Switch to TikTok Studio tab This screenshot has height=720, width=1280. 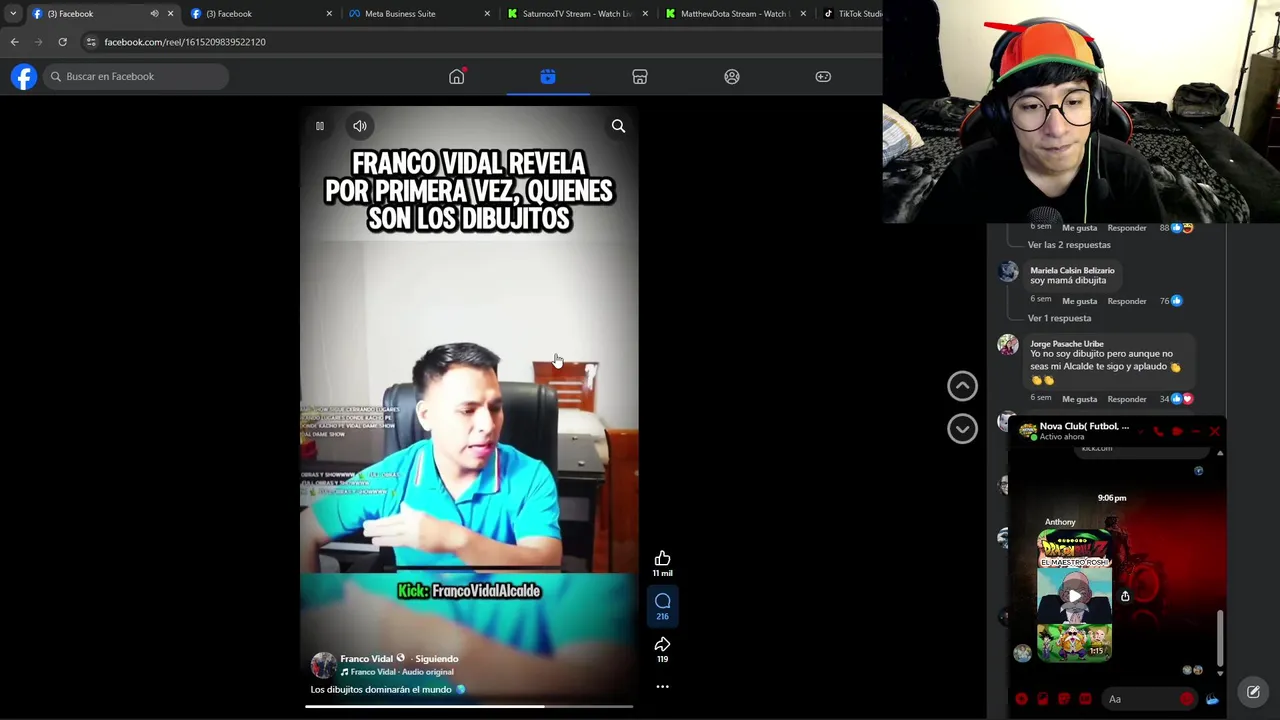tap(850, 14)
